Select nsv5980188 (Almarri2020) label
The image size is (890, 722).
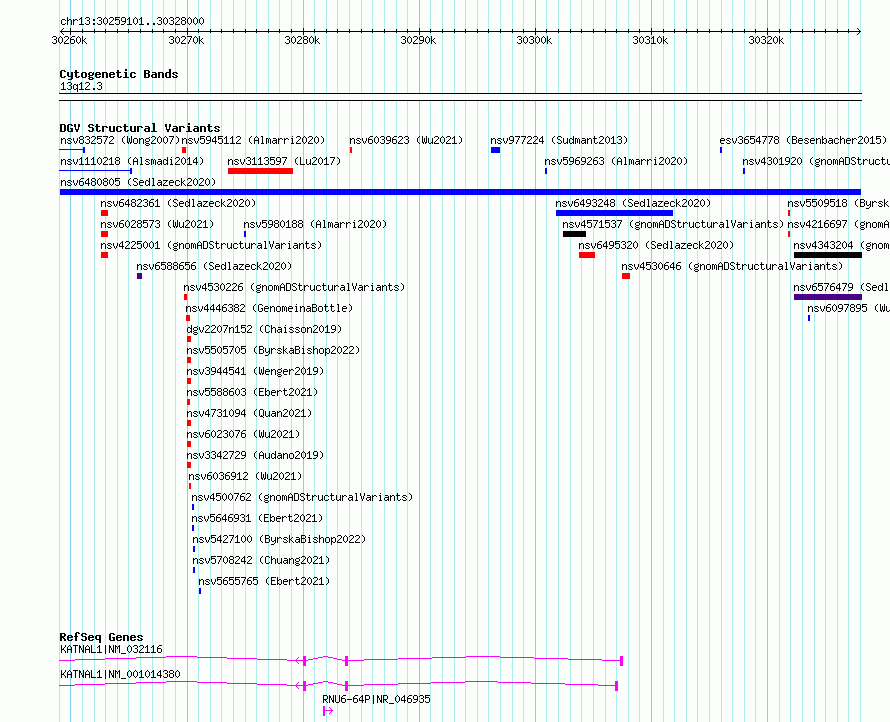coord(315,224)
